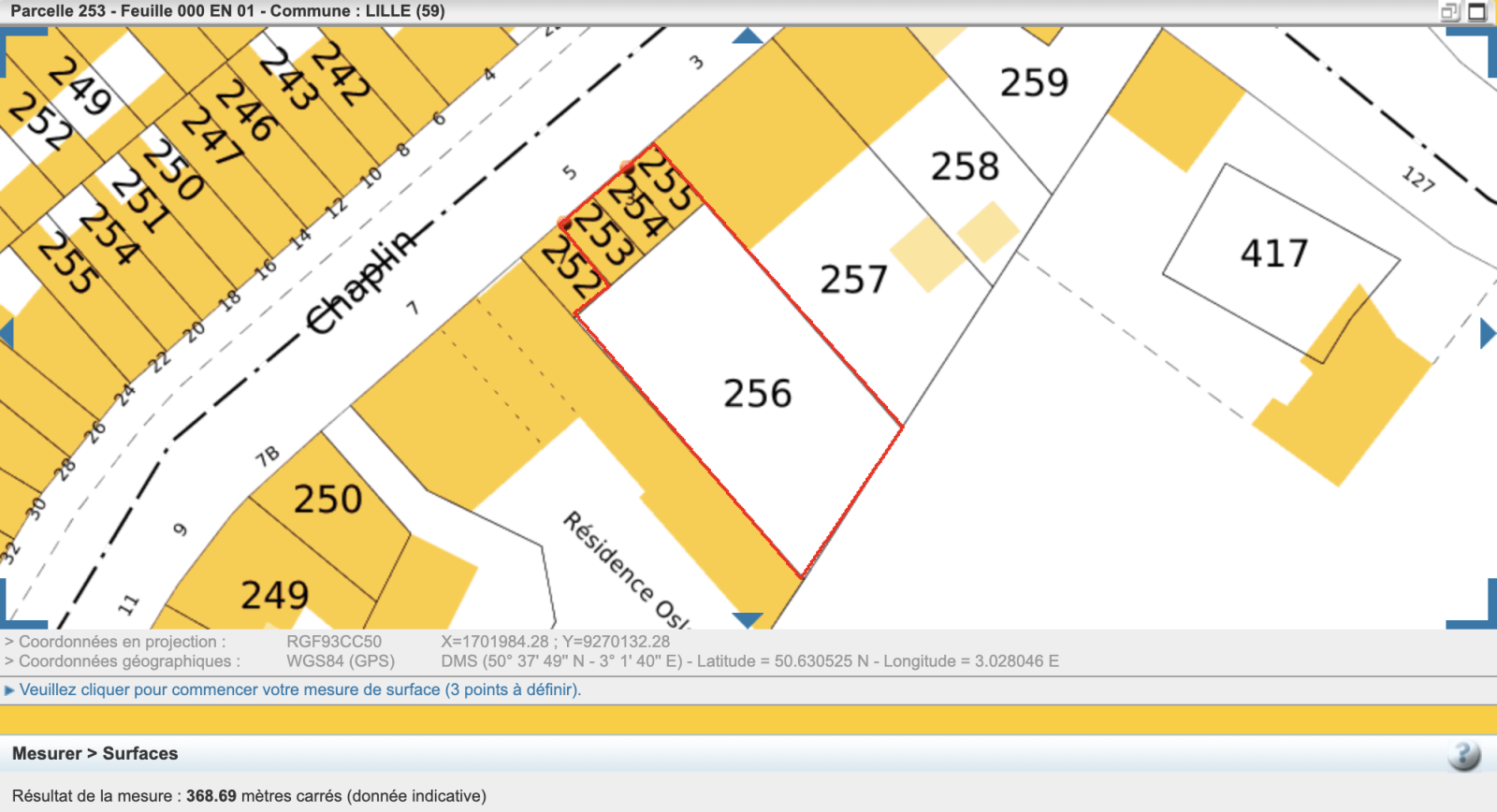This screenshot has height=812, width=1497.
Task: Click parcel 417 on the map
Action: pos(1273,254)
